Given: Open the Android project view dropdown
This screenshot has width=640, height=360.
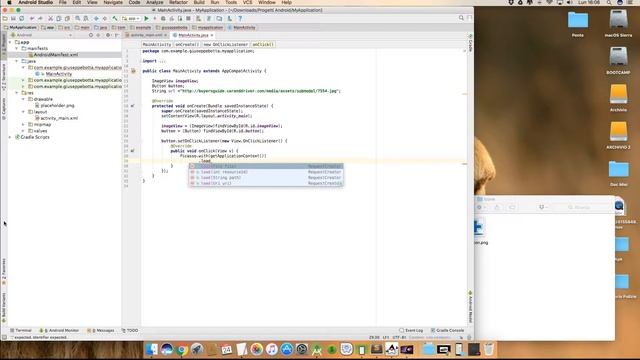Looking at the screenshot, I should [x=41, y=35].
